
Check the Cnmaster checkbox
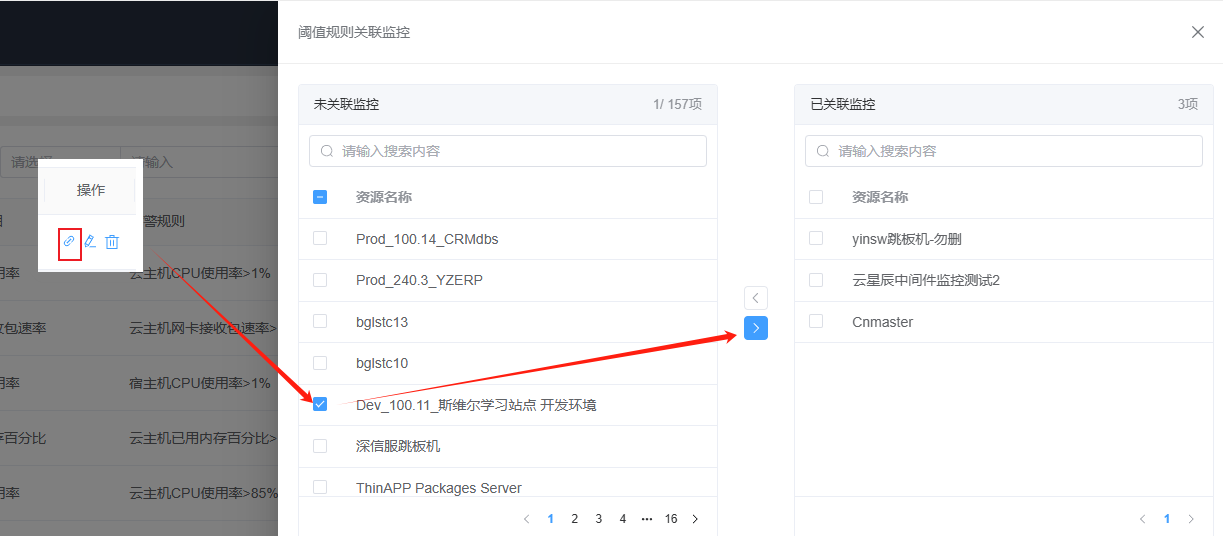tap(816, 321)
